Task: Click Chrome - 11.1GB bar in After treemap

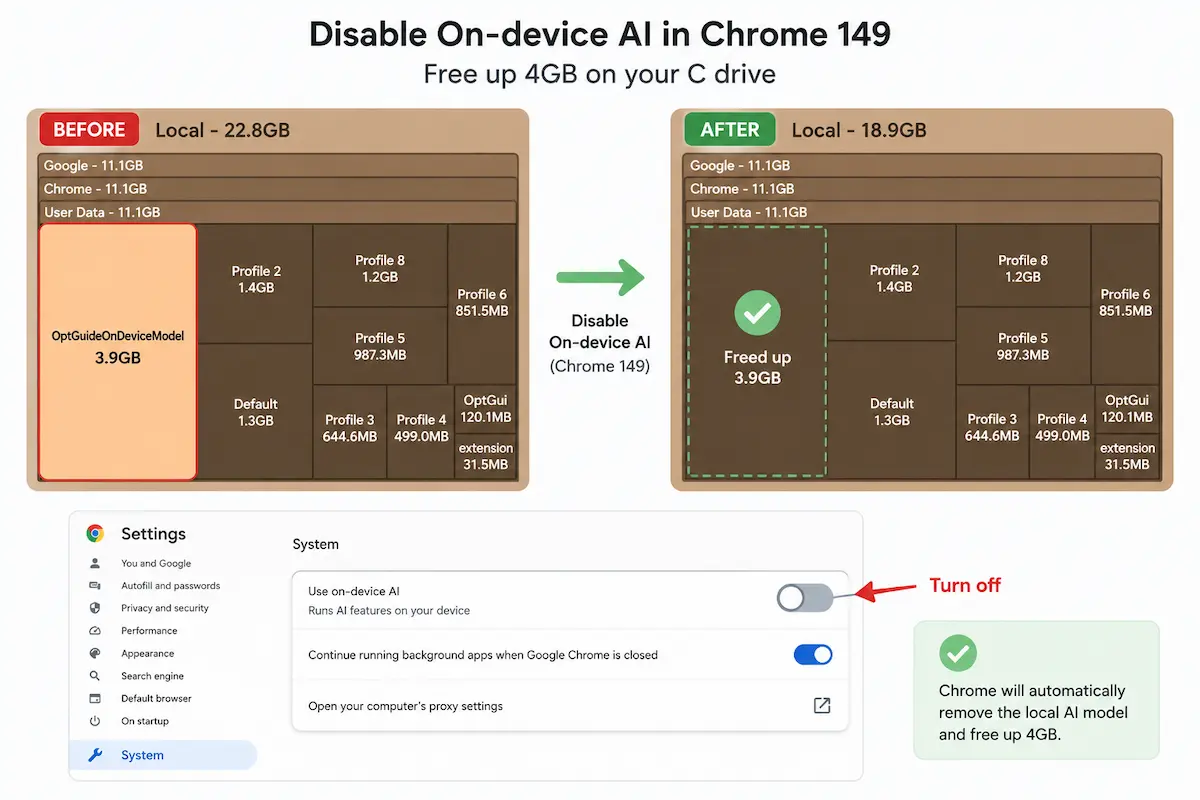Action: point(924,189)
